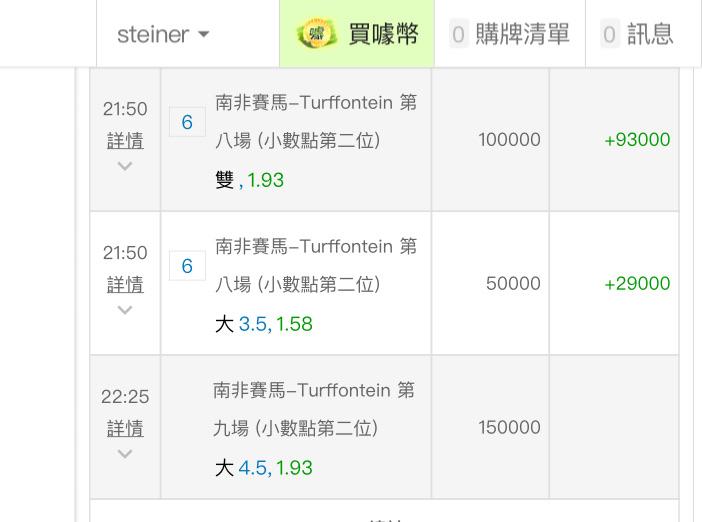Click the +93000 winnings amount
702x522 pixels.
(637, 140)
